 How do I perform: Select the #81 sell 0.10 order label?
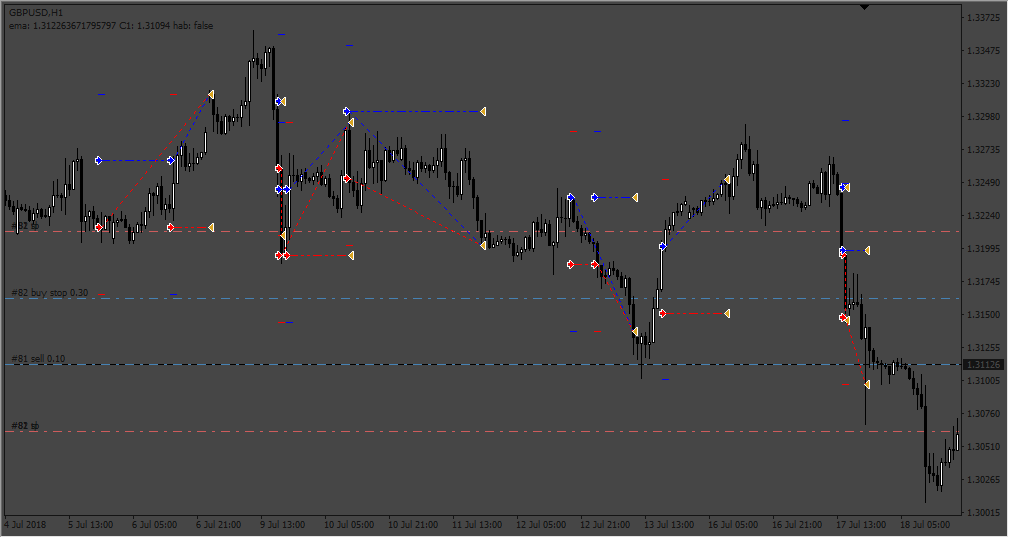[x=38, y=358]
